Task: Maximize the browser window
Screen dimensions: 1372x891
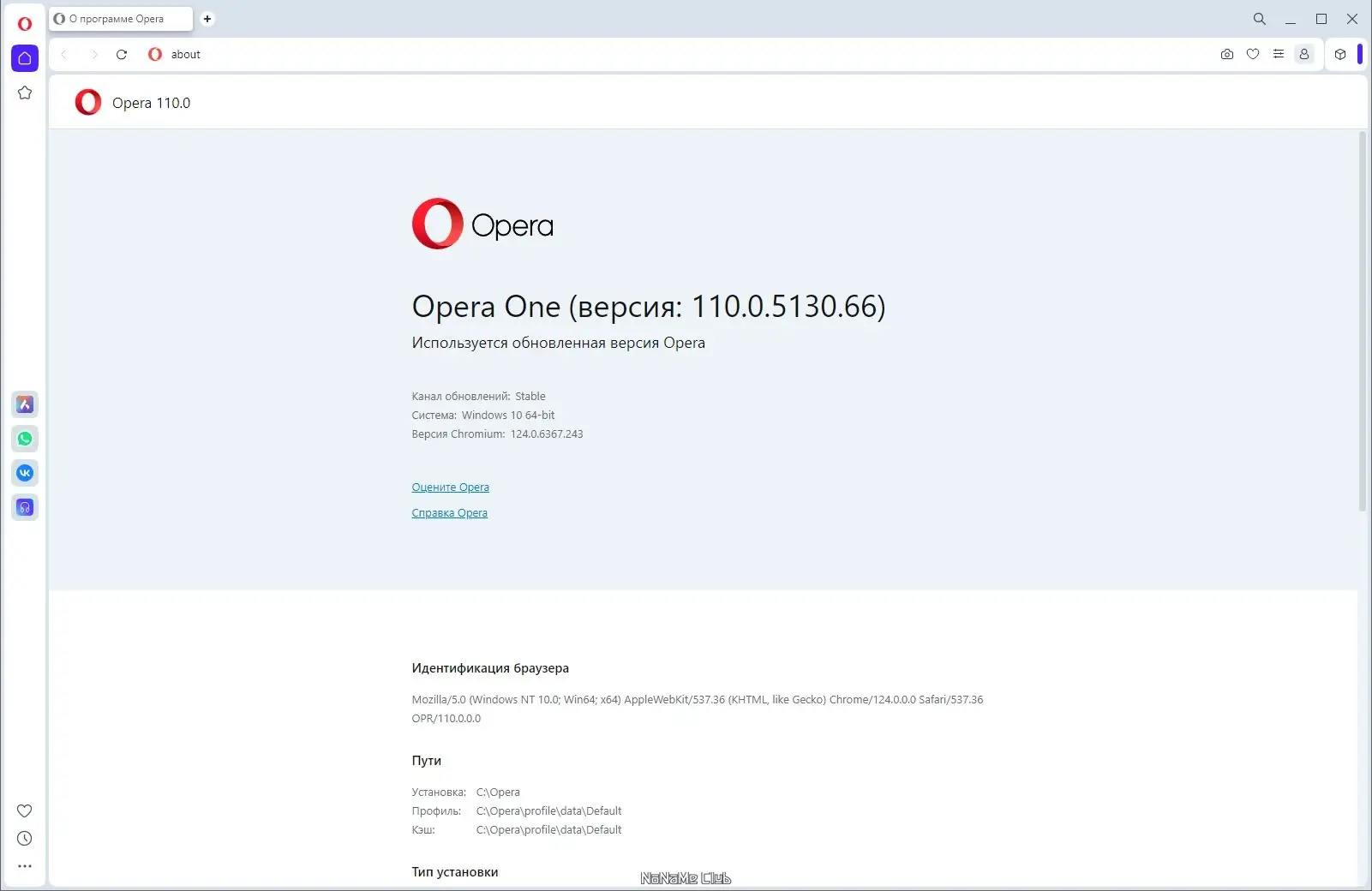Action: click(1321, 19)
